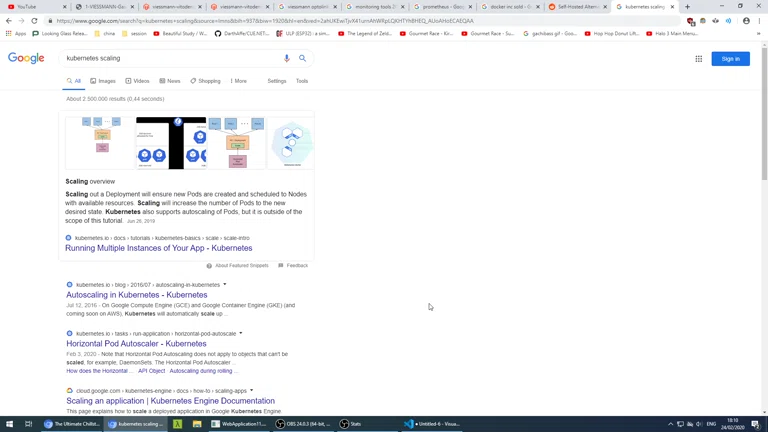
Task: Switch to the Images search tab
Action: click(x=103, y=81)
